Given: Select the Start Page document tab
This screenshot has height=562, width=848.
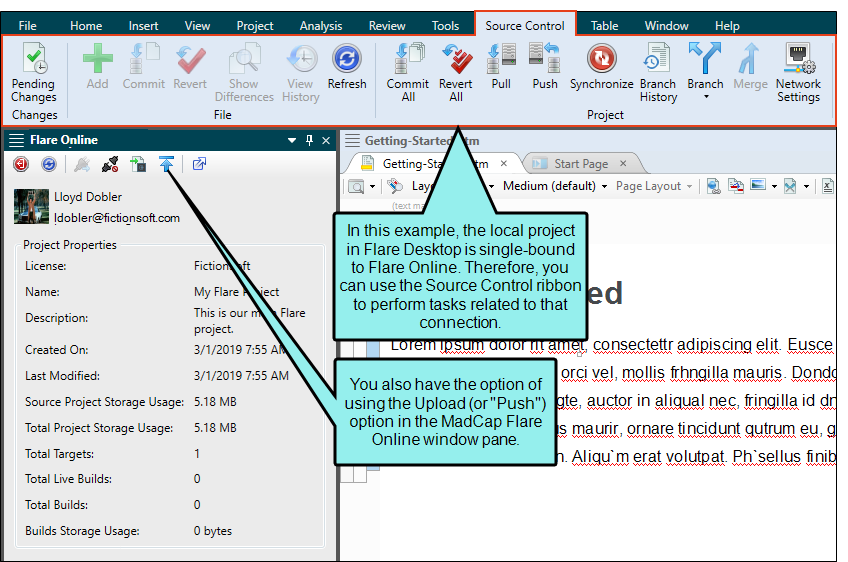Looking at the screenshot, I should 581,163.
